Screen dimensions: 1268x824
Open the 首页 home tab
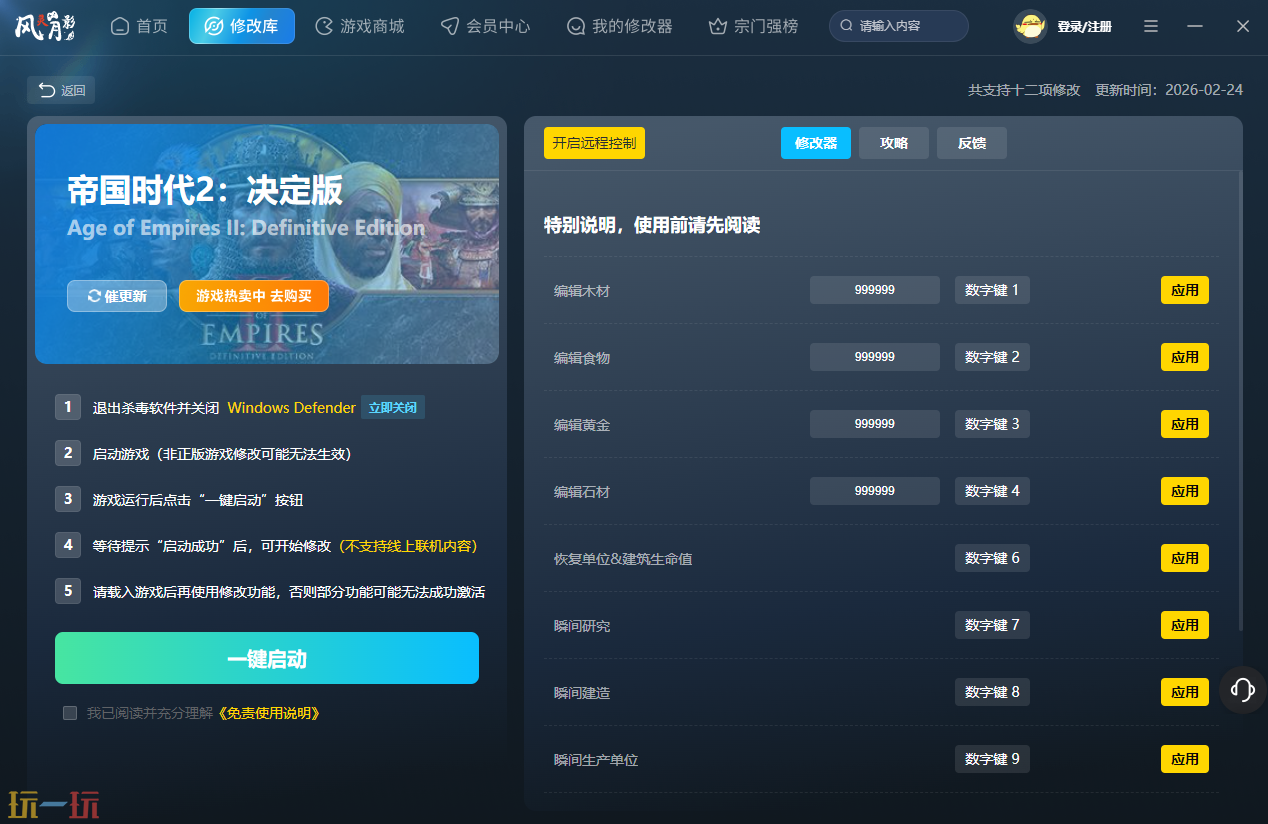(x=139, y=26)
